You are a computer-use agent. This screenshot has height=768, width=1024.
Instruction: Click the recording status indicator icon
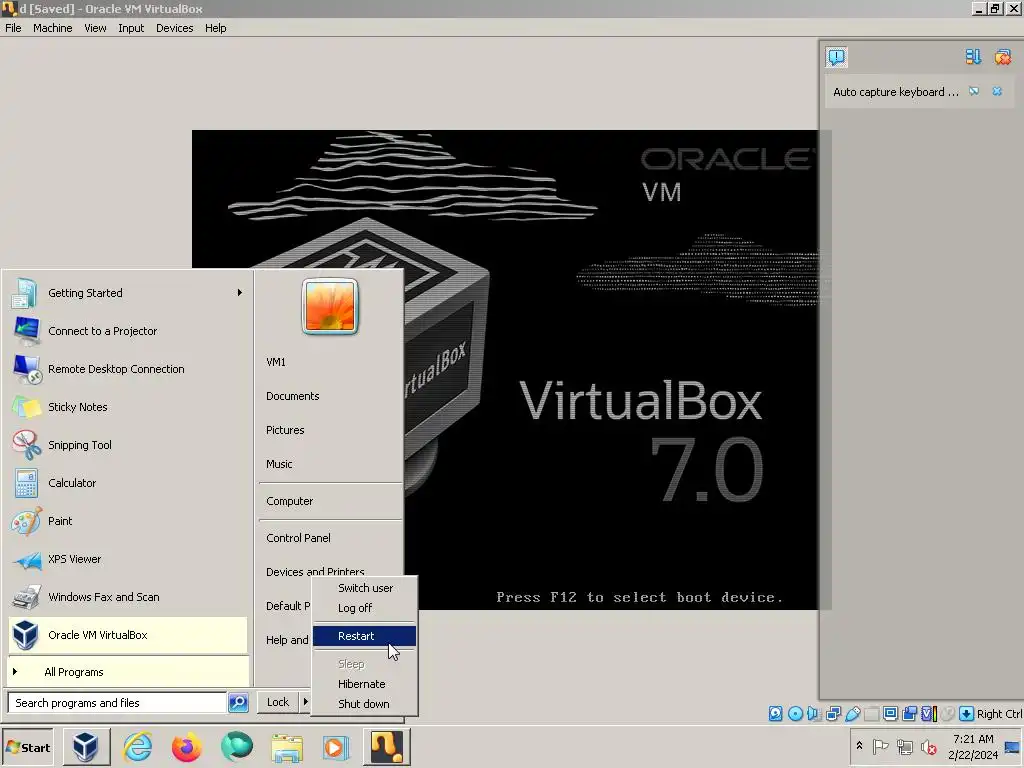[x=909, y=714]
